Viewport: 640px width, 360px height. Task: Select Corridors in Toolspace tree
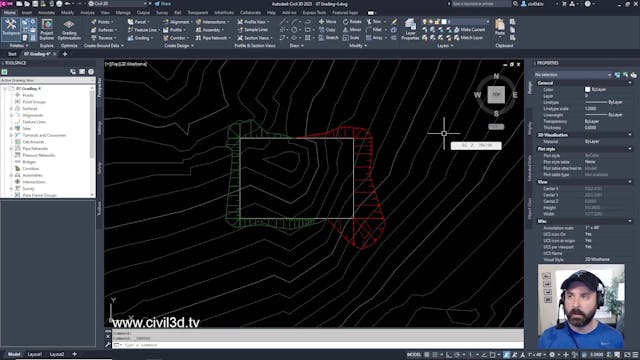[31, 169]
